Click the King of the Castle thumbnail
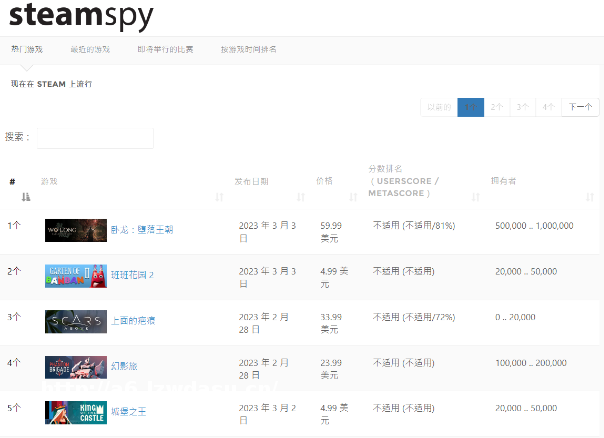Screen dimensions: 604x438 point(75,412)
